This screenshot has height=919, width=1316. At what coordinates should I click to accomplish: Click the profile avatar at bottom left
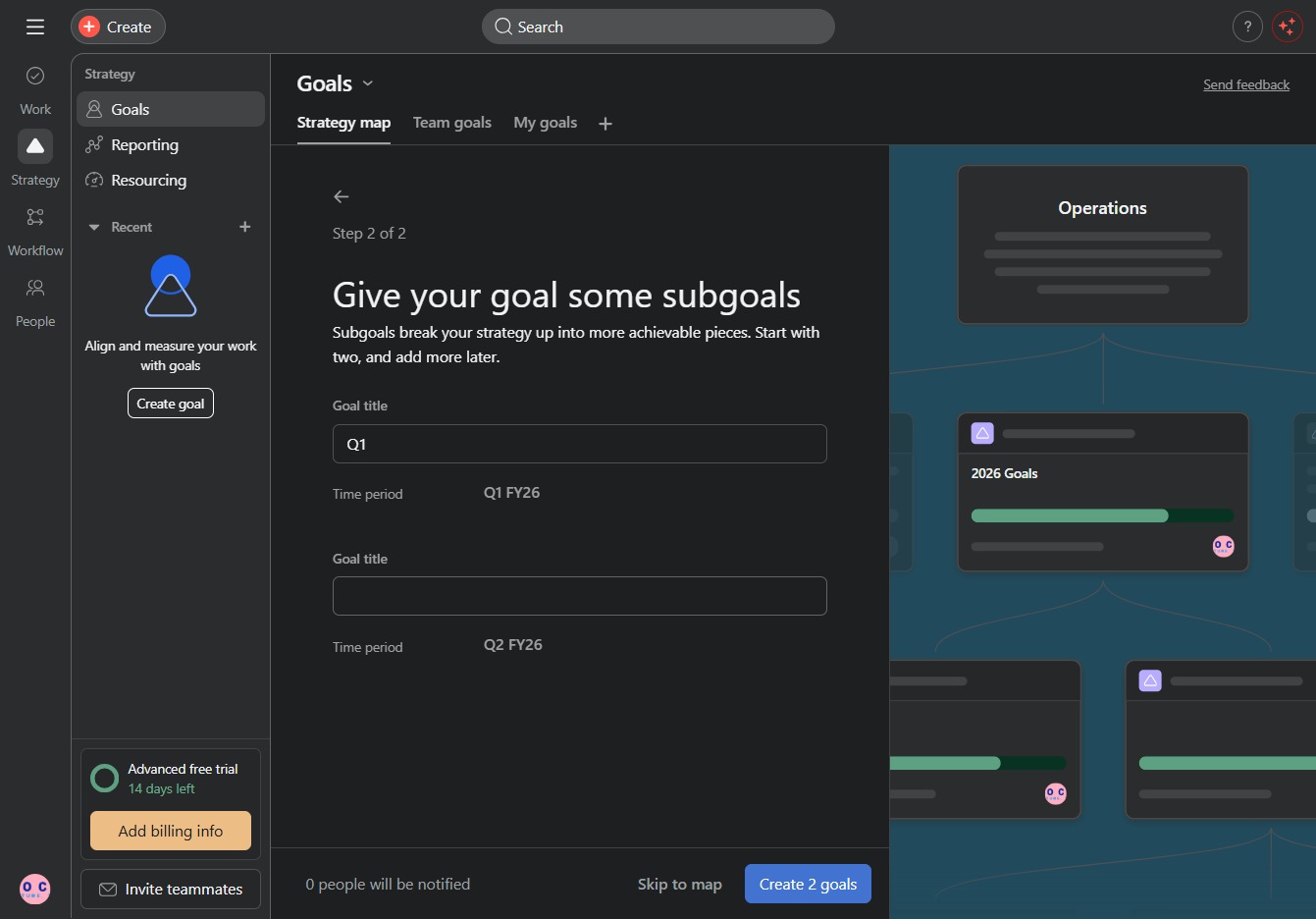coord(35,889)
